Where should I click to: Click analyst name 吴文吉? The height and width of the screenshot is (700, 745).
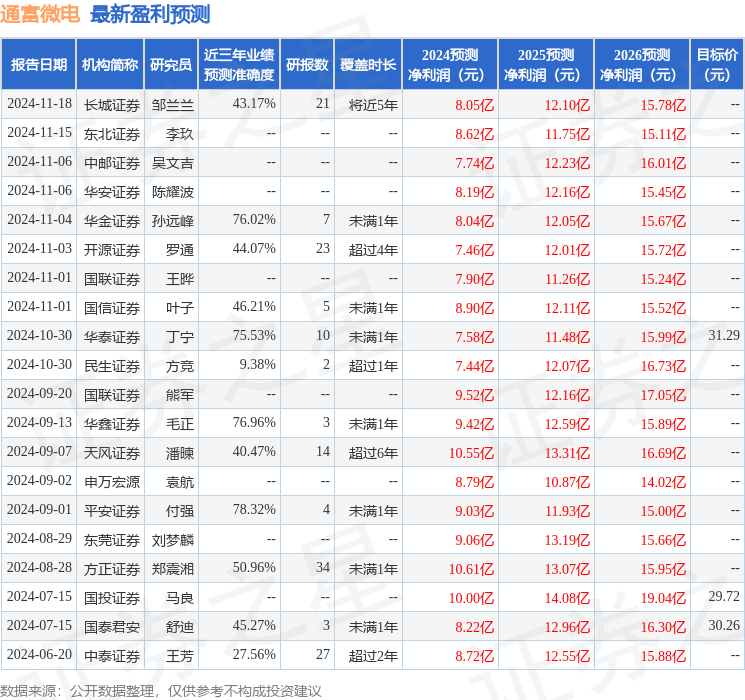coord(173,163)
